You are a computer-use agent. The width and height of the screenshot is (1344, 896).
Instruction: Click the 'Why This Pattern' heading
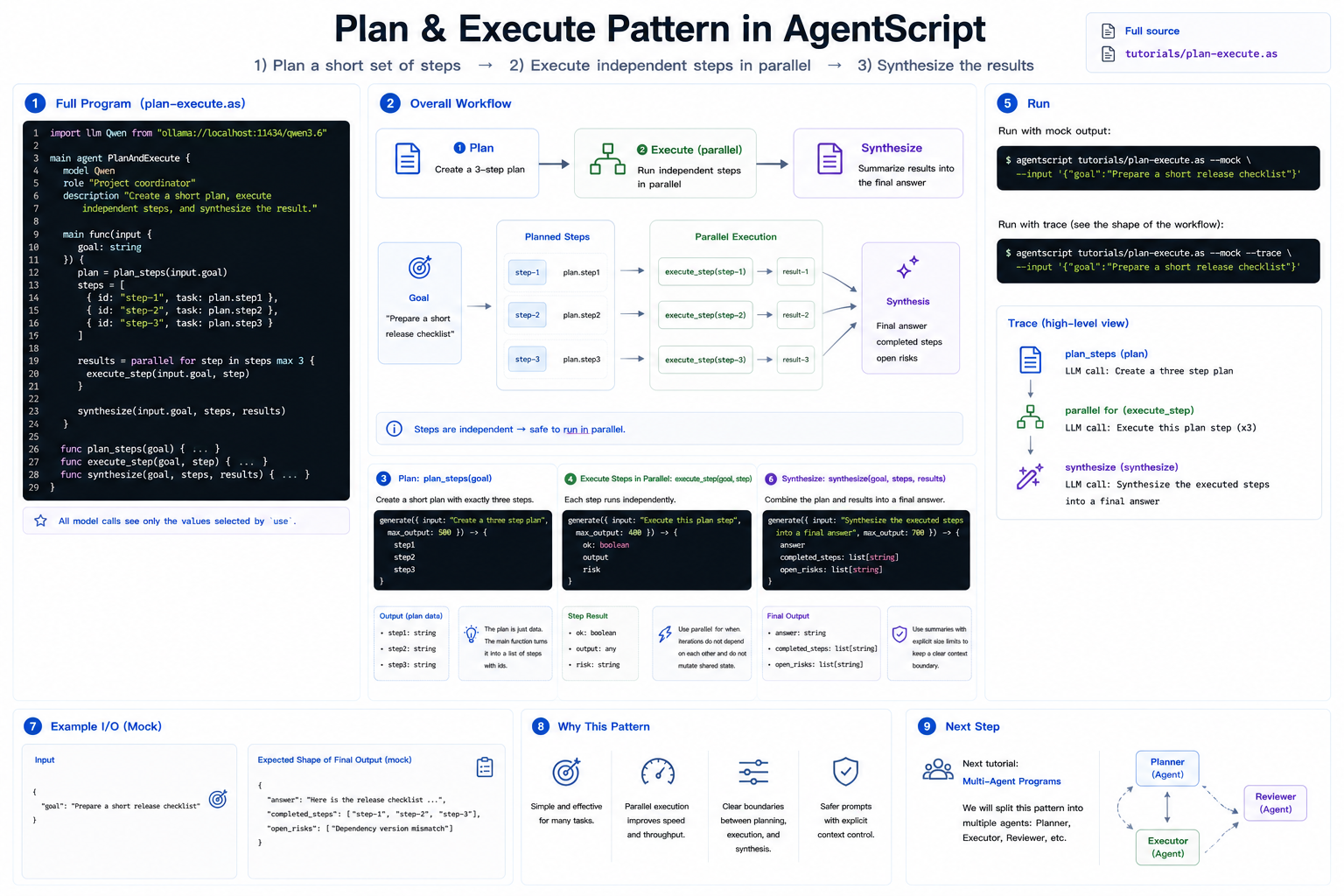[x=604, y=726]
